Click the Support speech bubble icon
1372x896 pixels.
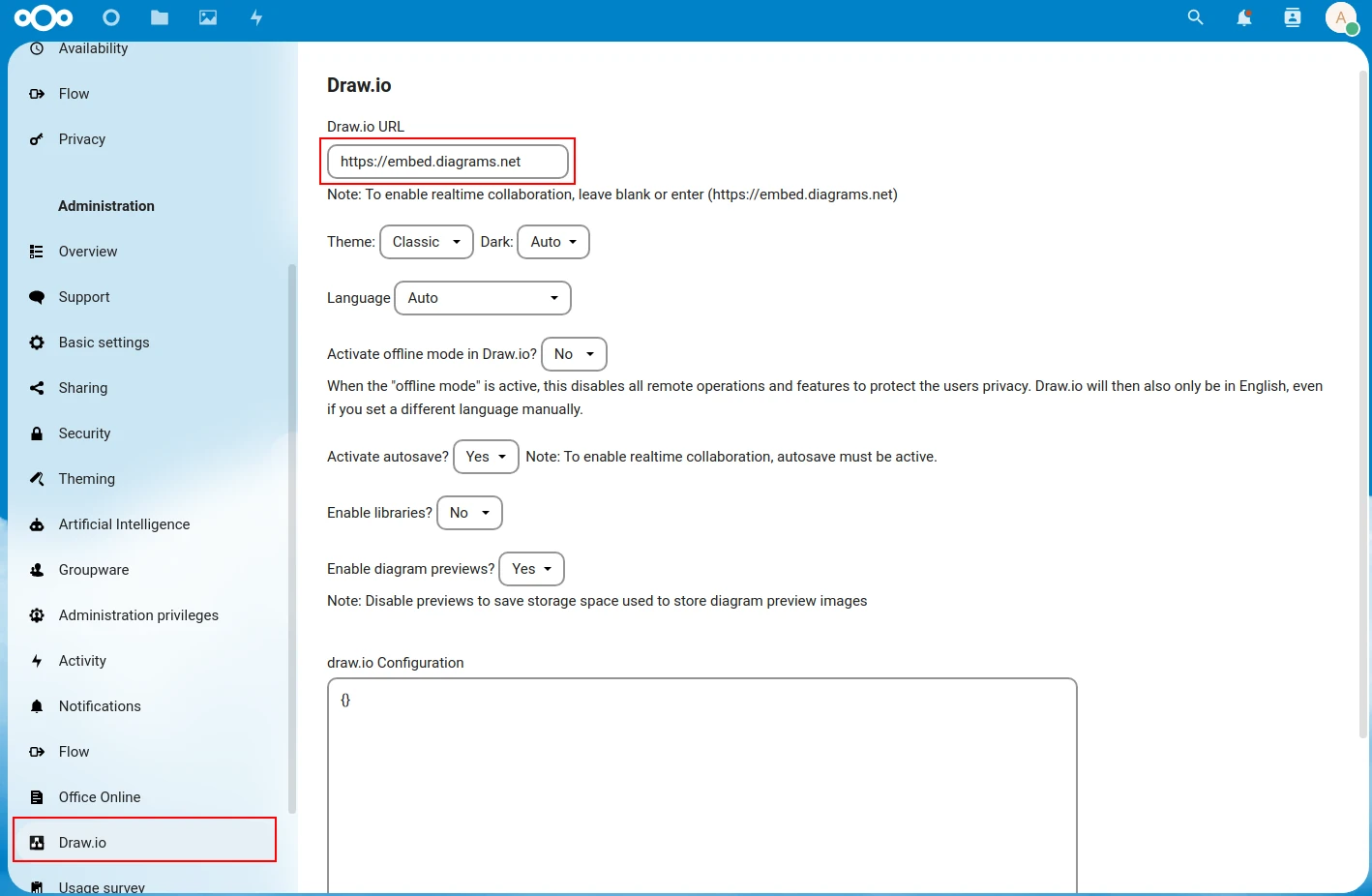37,297
